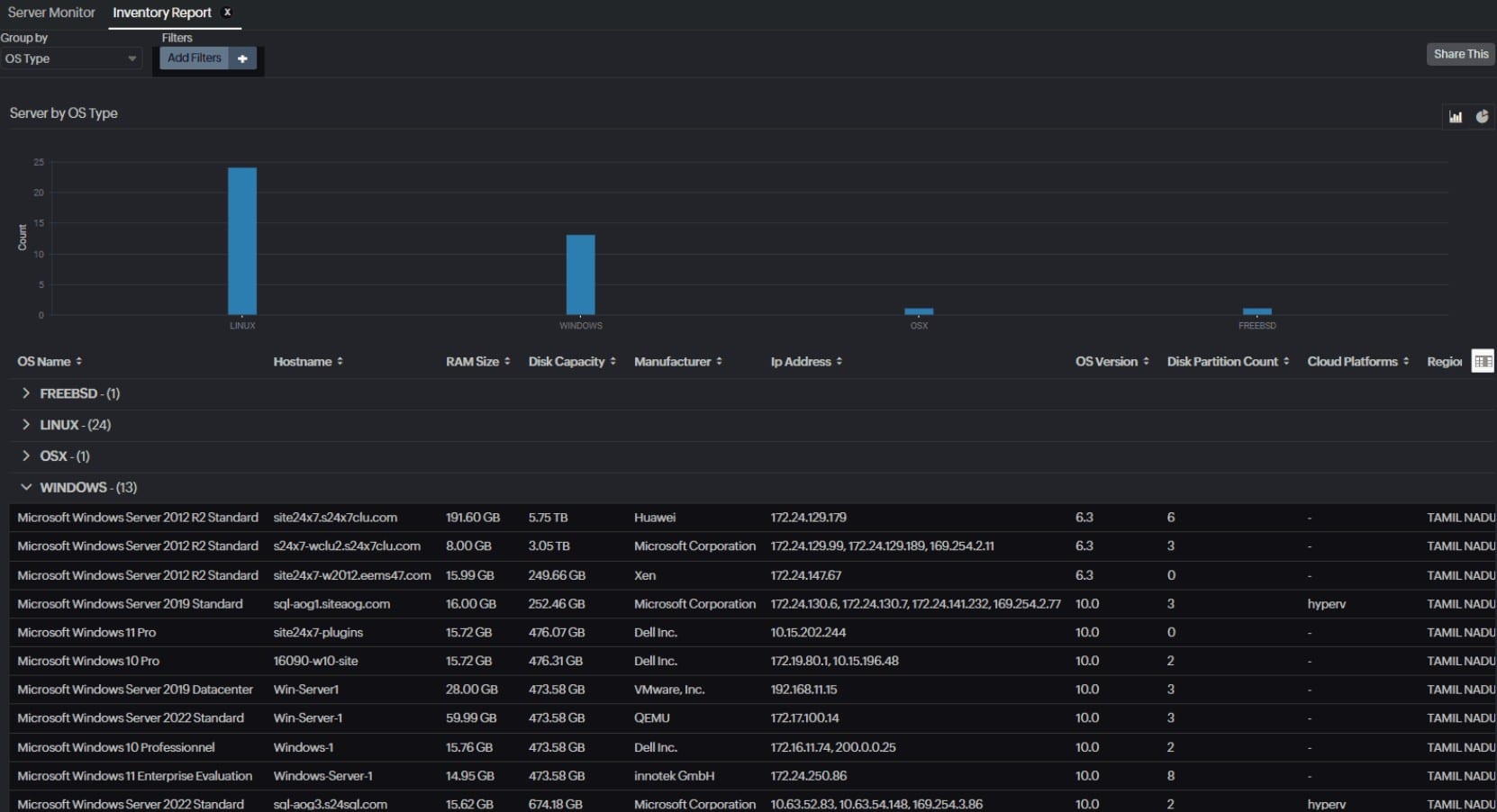Open the table column chooser icon
This screenshot has width=1497, height=812.
click(1483, 361)
